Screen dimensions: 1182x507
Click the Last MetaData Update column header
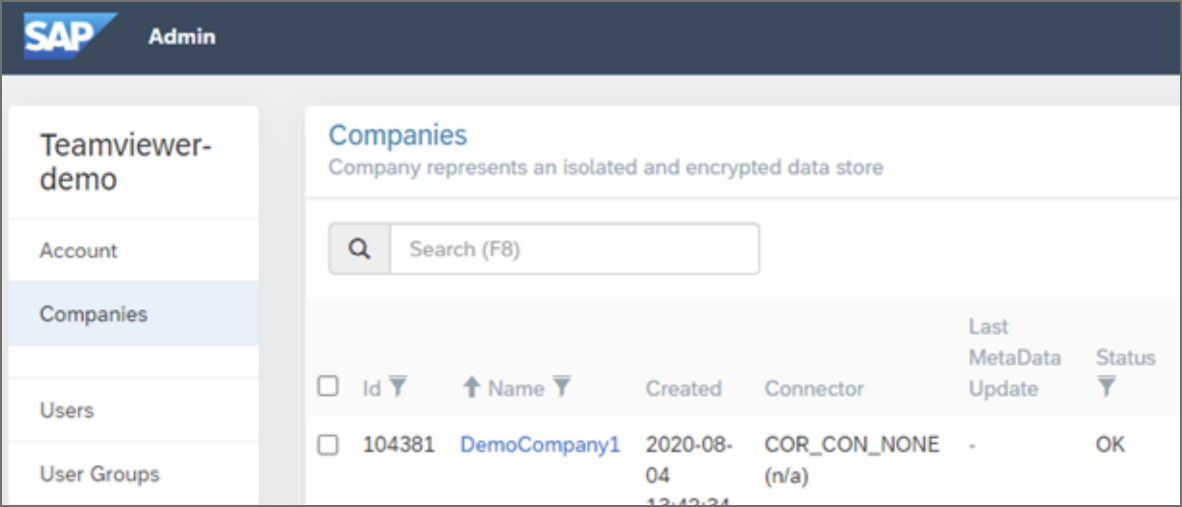pyautogui.click(x=1015, y=358)
